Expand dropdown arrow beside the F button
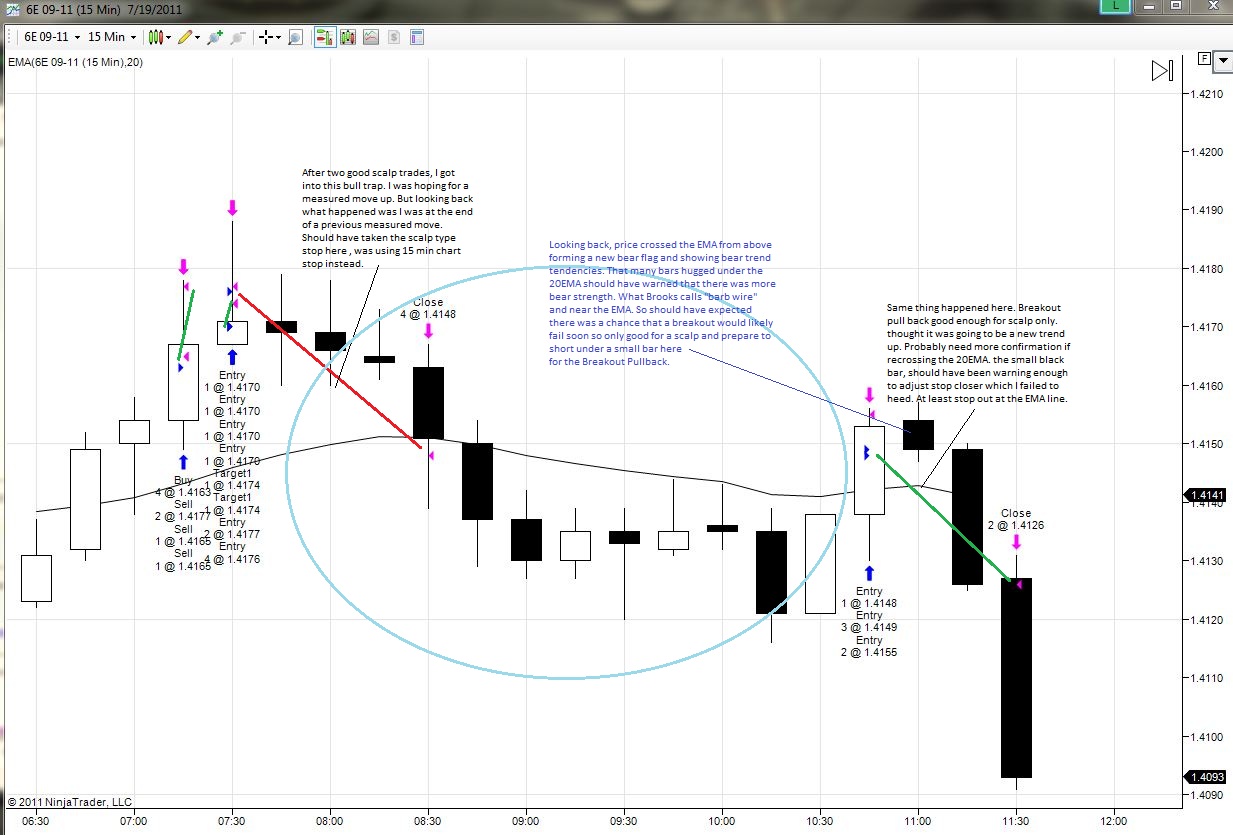1233x835 pixels. [x=1222, y=60]
